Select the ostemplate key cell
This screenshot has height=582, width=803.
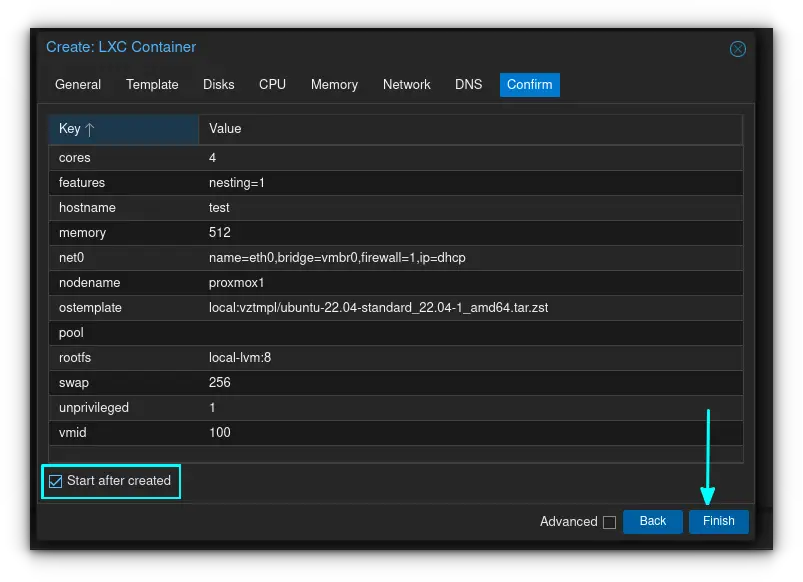pos(123,308)
